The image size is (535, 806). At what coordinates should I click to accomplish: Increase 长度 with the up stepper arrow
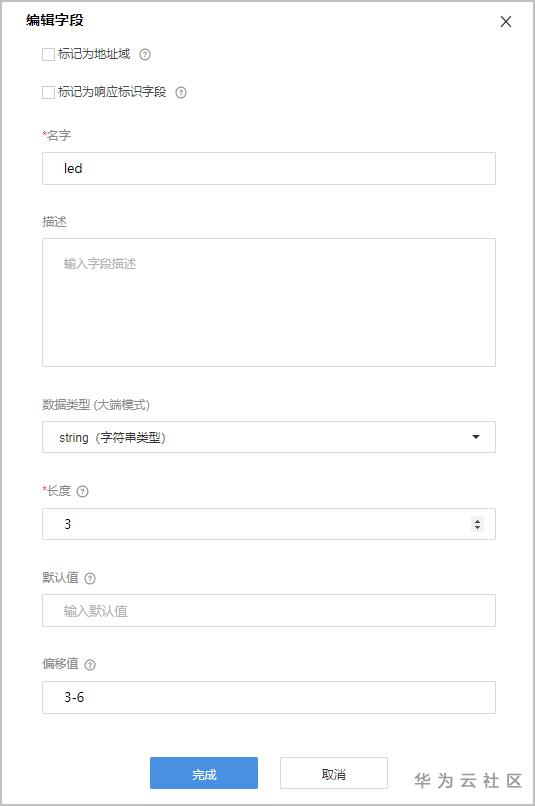point(477,521)
